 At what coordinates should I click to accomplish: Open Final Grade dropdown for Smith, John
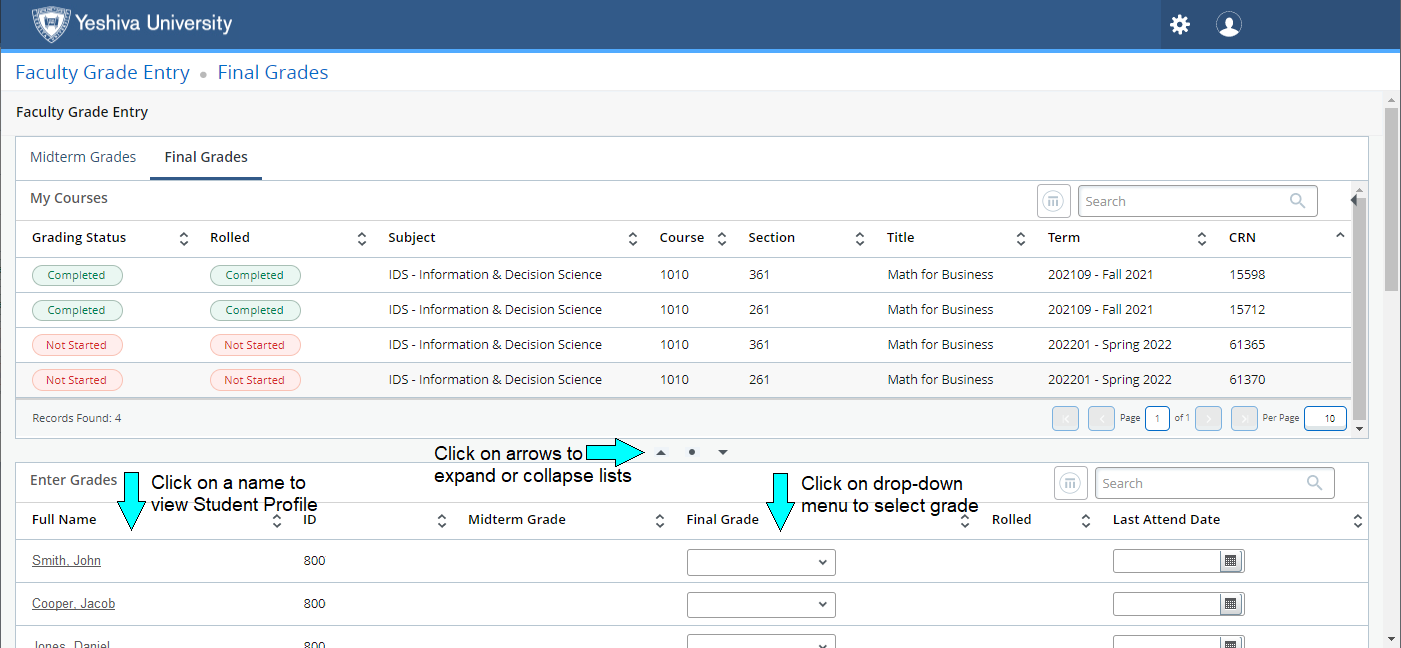[x=760, y=562]
